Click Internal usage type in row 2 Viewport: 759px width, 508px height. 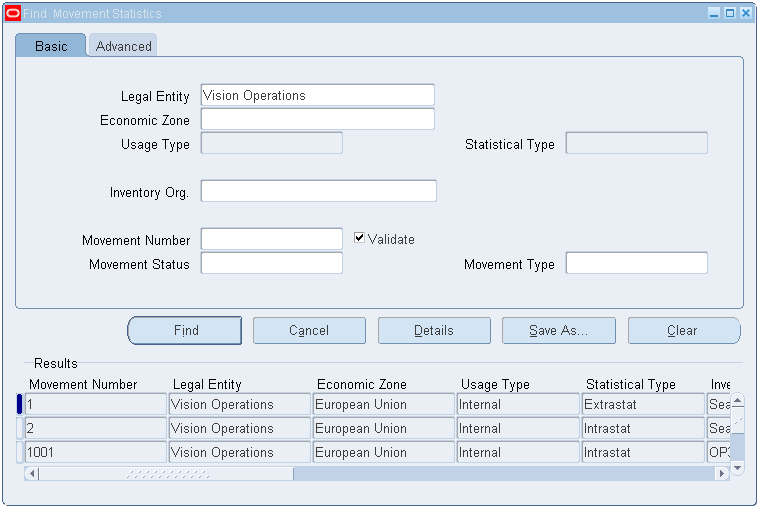pos(518,428)
